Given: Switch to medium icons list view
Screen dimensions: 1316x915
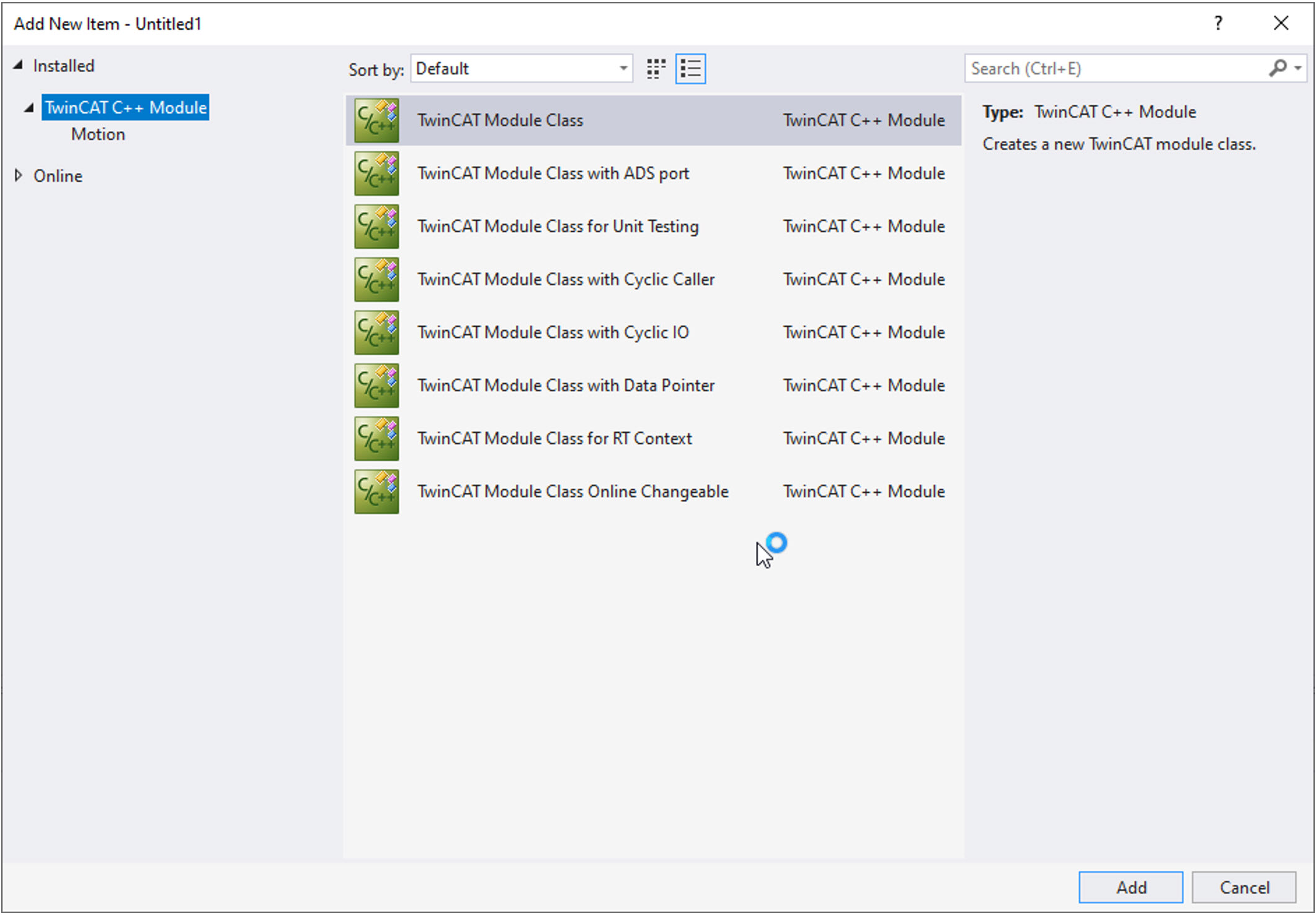Looking at the screenshot, I should (x=690, y=69).
